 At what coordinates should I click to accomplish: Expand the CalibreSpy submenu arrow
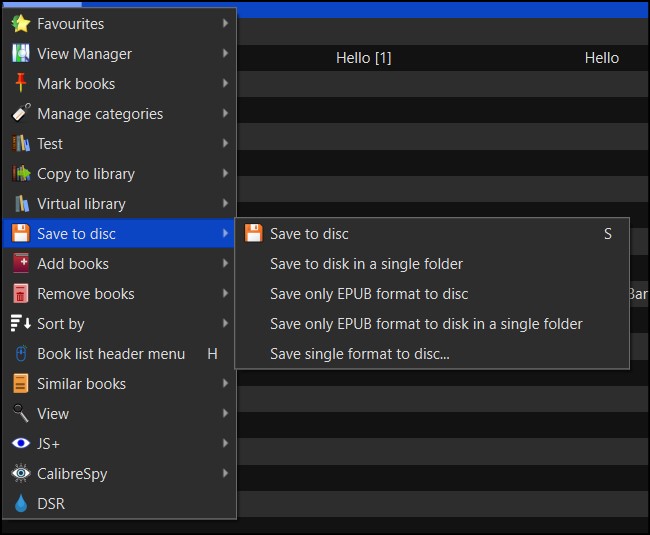coord(226,474)
